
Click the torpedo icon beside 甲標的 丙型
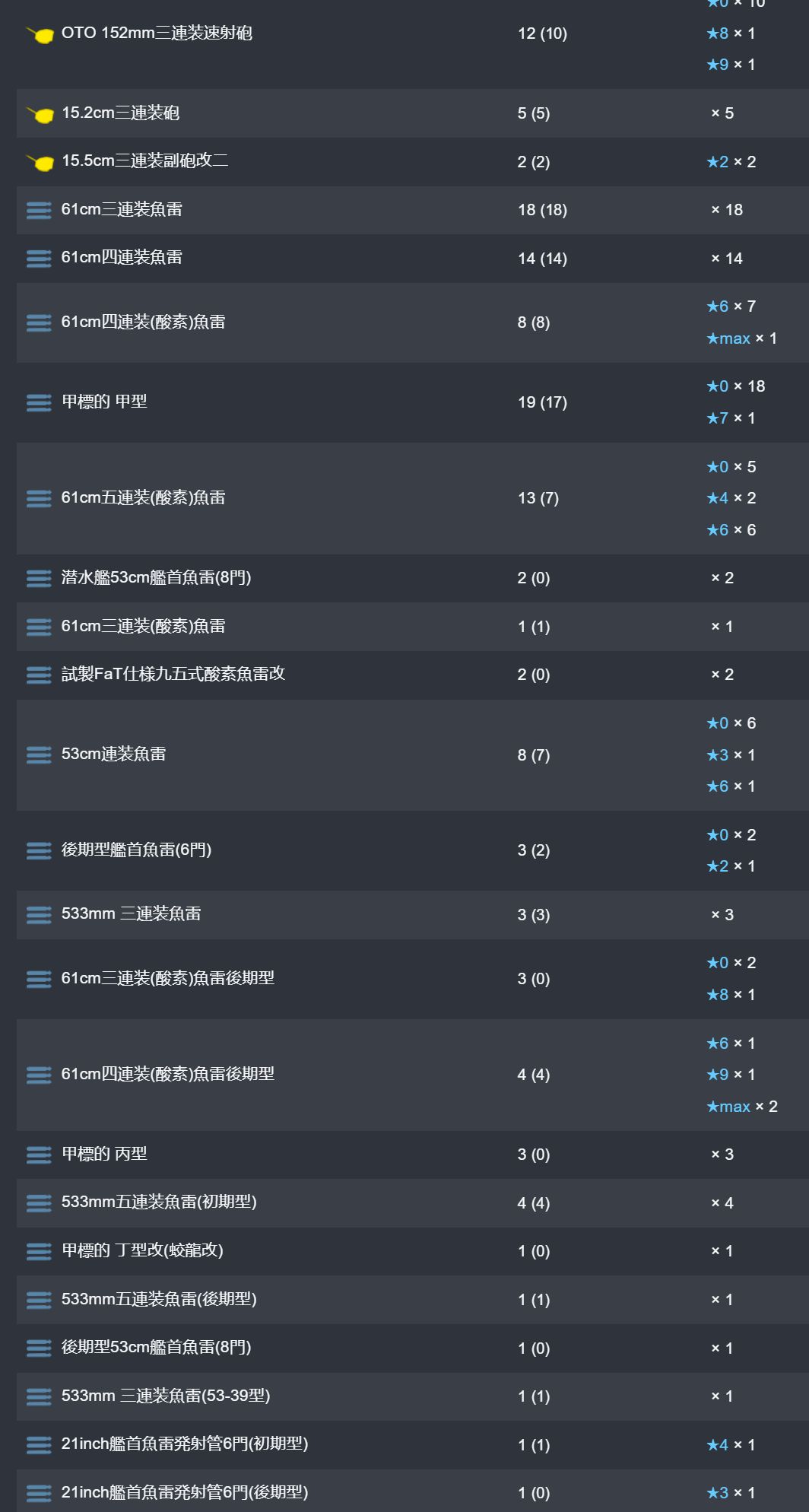point(39,1155)
